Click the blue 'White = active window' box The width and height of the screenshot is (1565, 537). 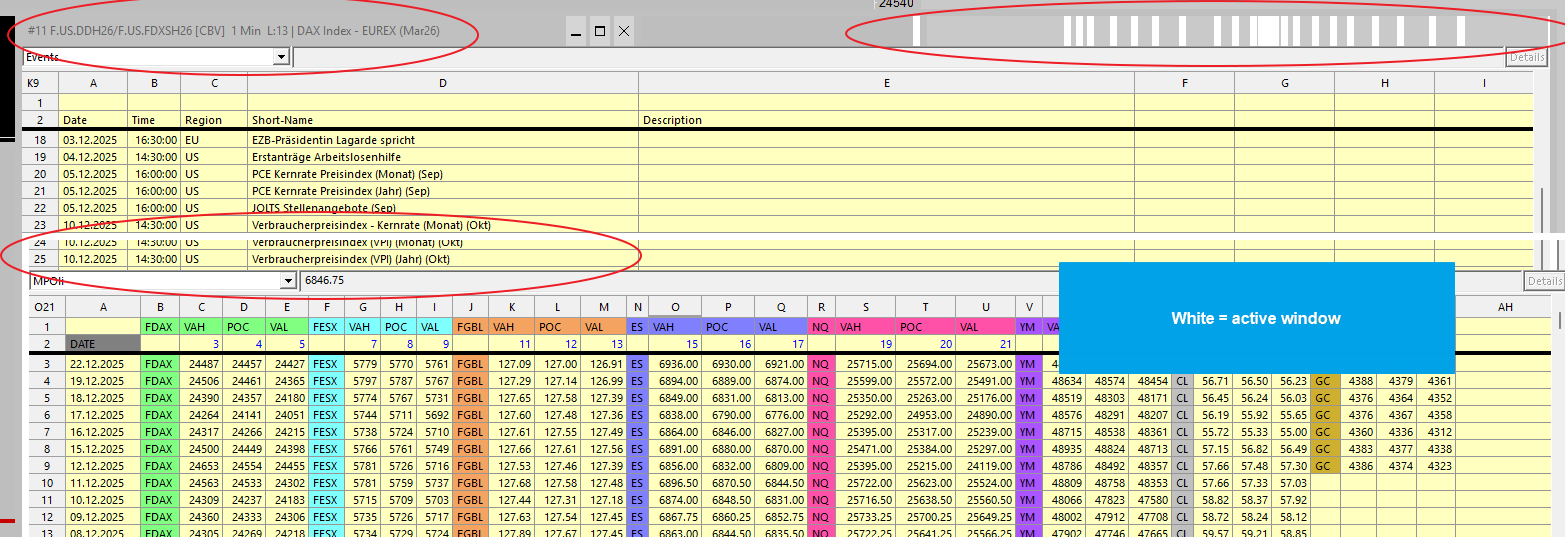[1255, 318]
